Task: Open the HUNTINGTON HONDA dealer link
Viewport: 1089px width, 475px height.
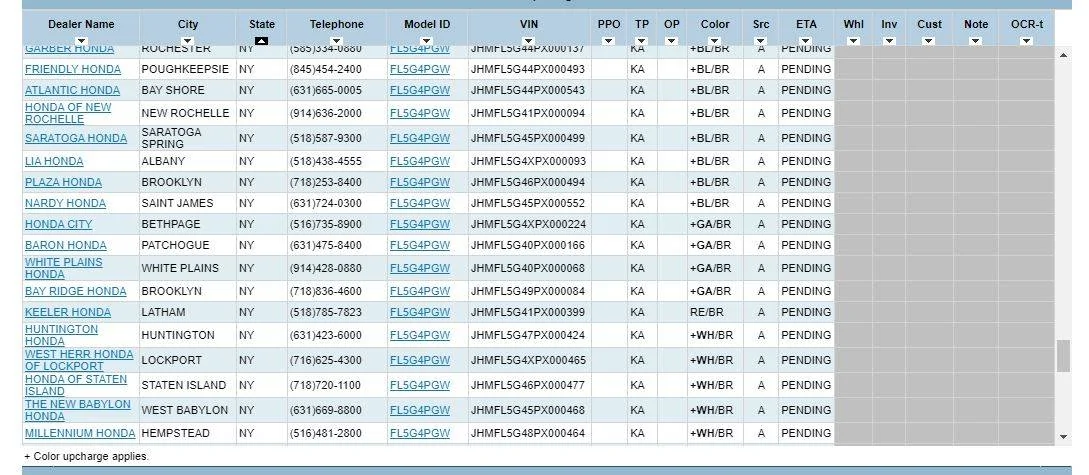Action: (61, 335)
